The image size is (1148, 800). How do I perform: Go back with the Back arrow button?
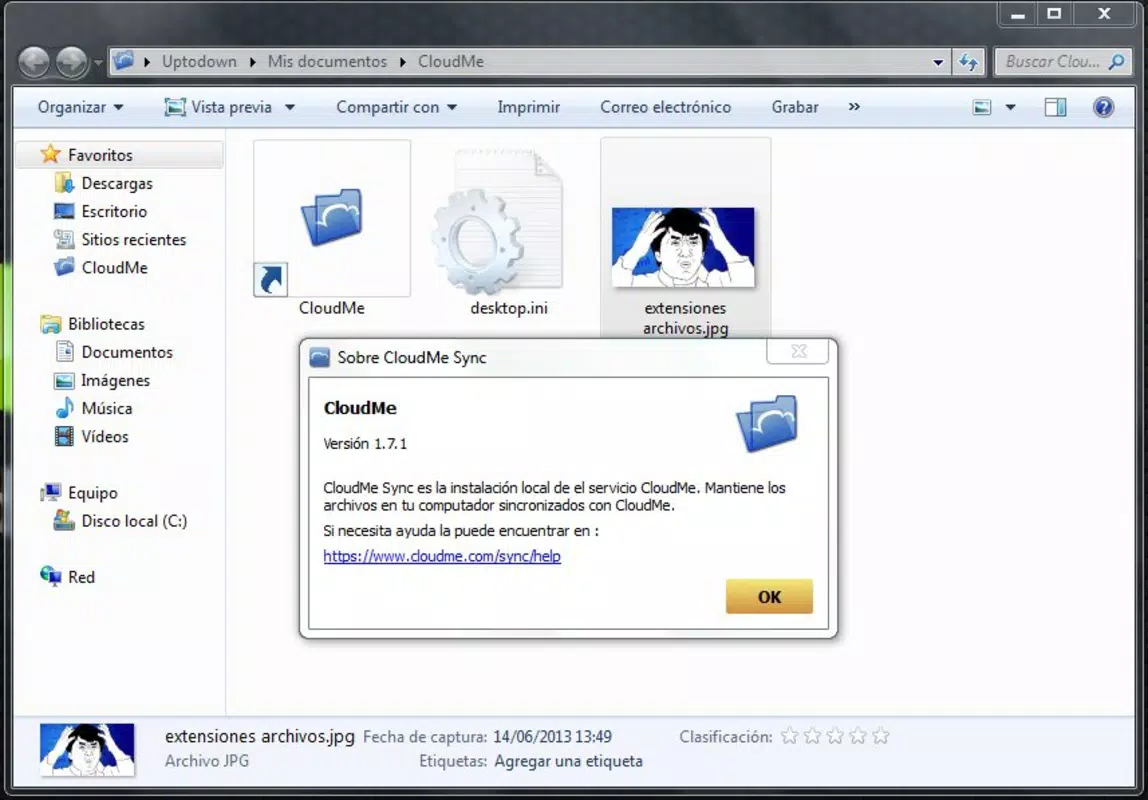point(34,62)
